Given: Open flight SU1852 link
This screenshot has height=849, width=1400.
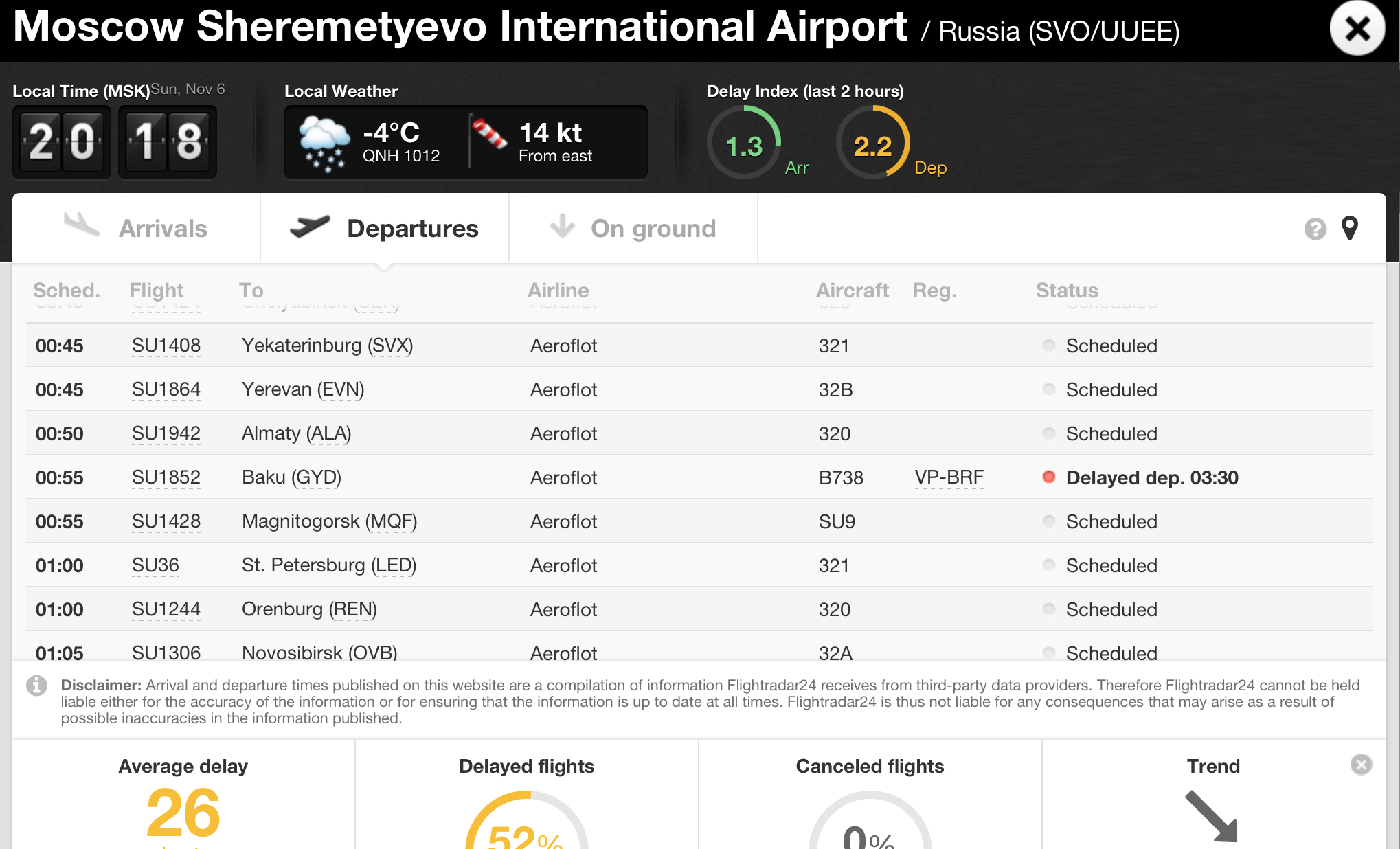Looking at the screenshot, I should point(166,477).
